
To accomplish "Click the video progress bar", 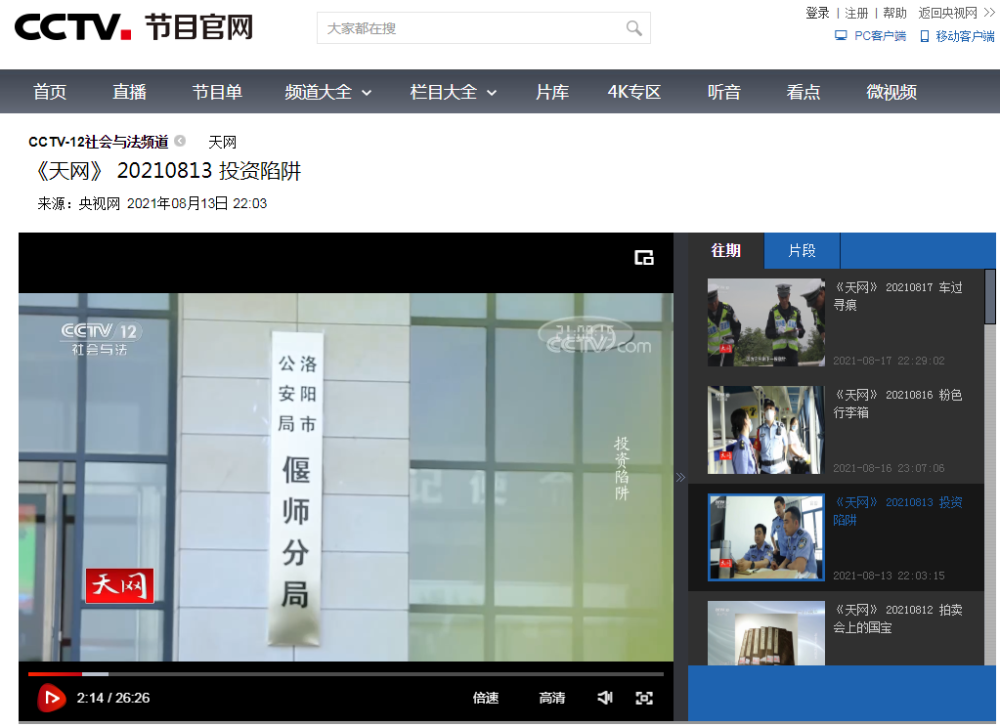I will click(346, 674).
